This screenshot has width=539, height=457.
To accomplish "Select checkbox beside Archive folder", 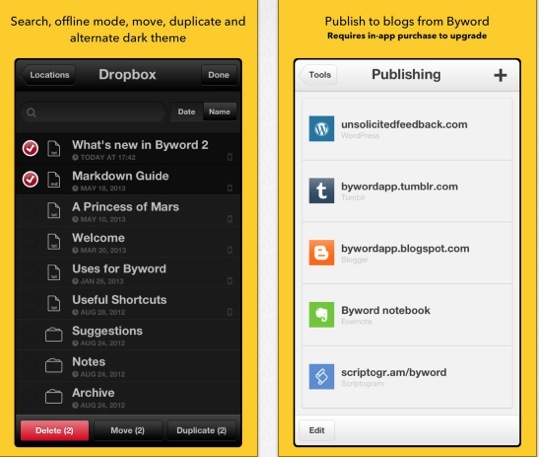I will [30, 396].
